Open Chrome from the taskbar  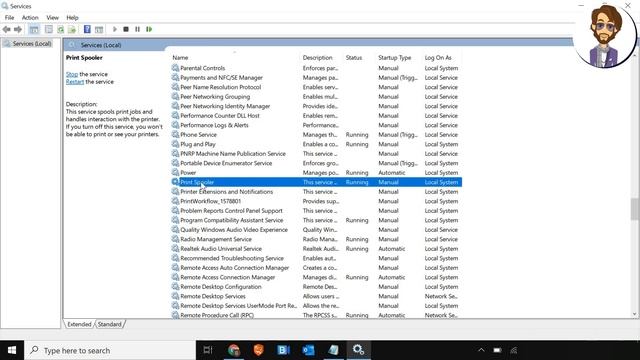(233, 350)
